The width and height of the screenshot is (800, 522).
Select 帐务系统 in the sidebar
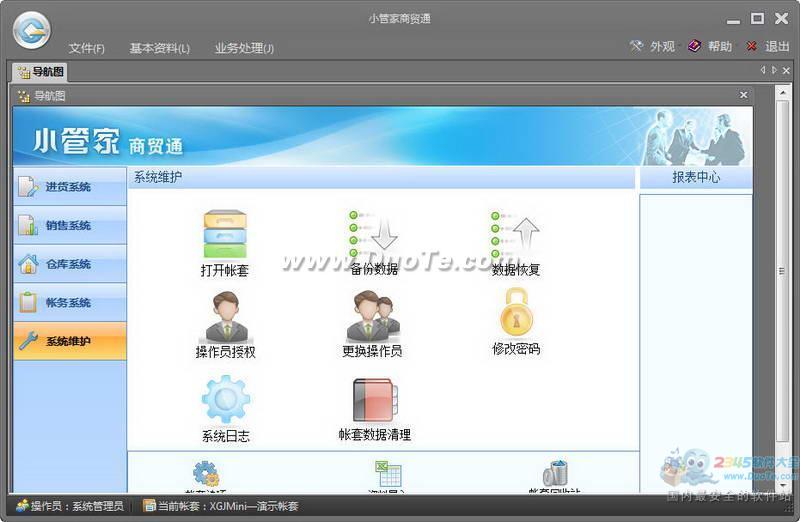(70, 303)
